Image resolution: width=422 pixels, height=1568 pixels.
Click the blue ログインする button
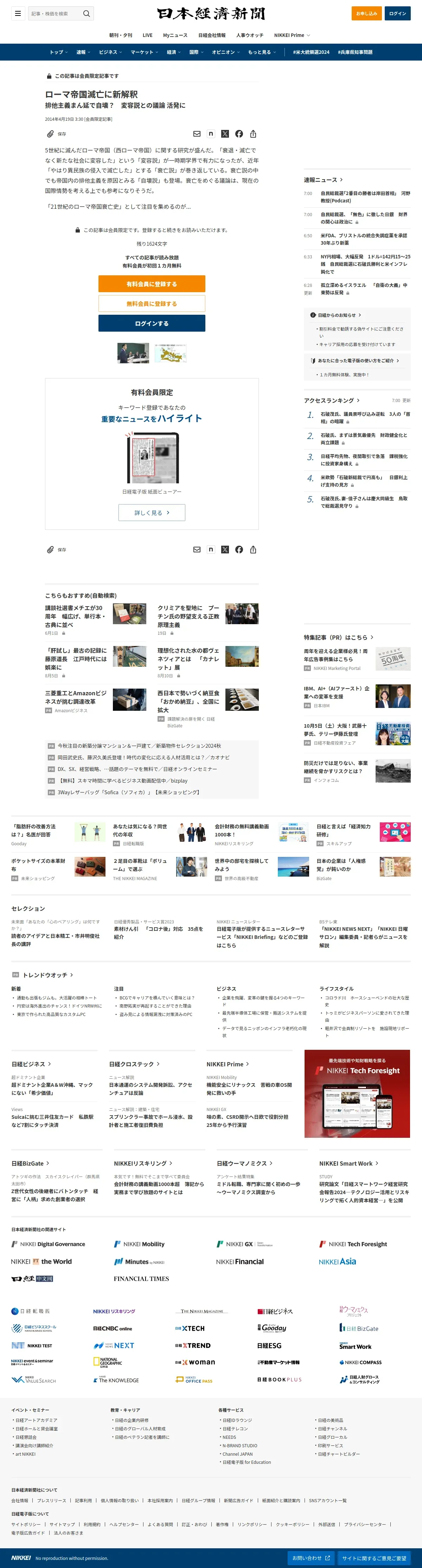click(x=152, y=323)
